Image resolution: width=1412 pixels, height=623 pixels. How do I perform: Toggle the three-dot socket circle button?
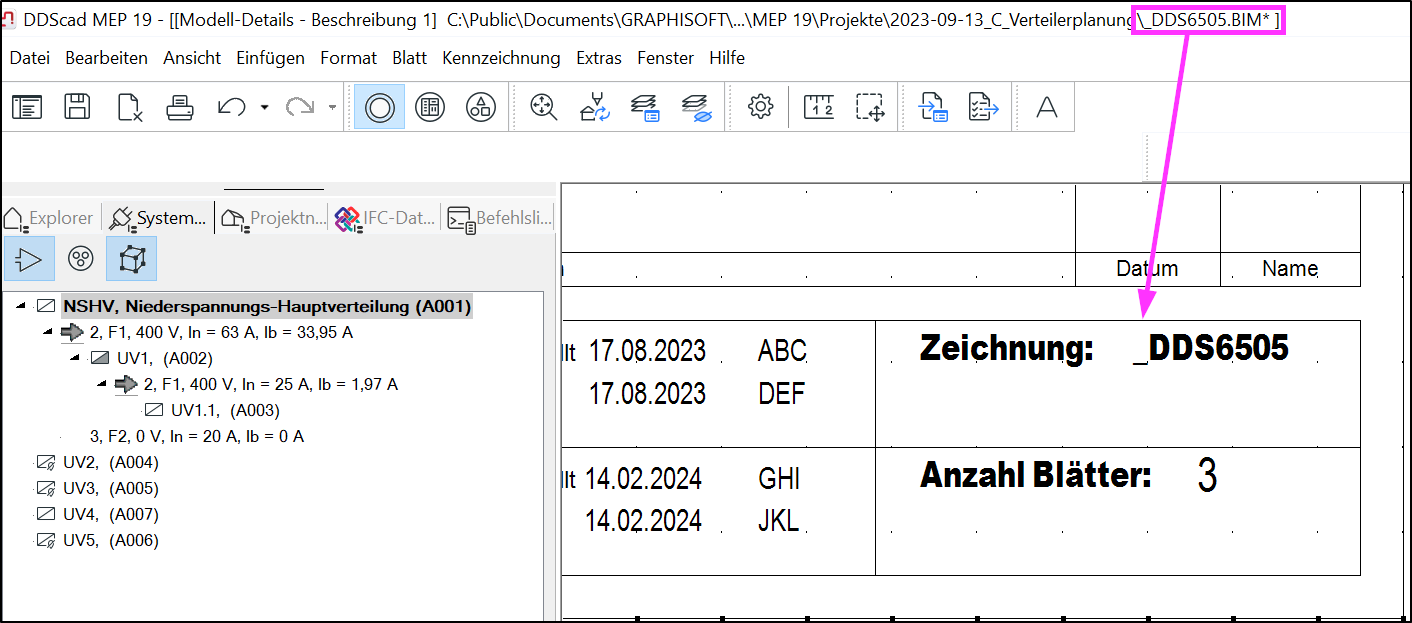click(x=80, y=259)
